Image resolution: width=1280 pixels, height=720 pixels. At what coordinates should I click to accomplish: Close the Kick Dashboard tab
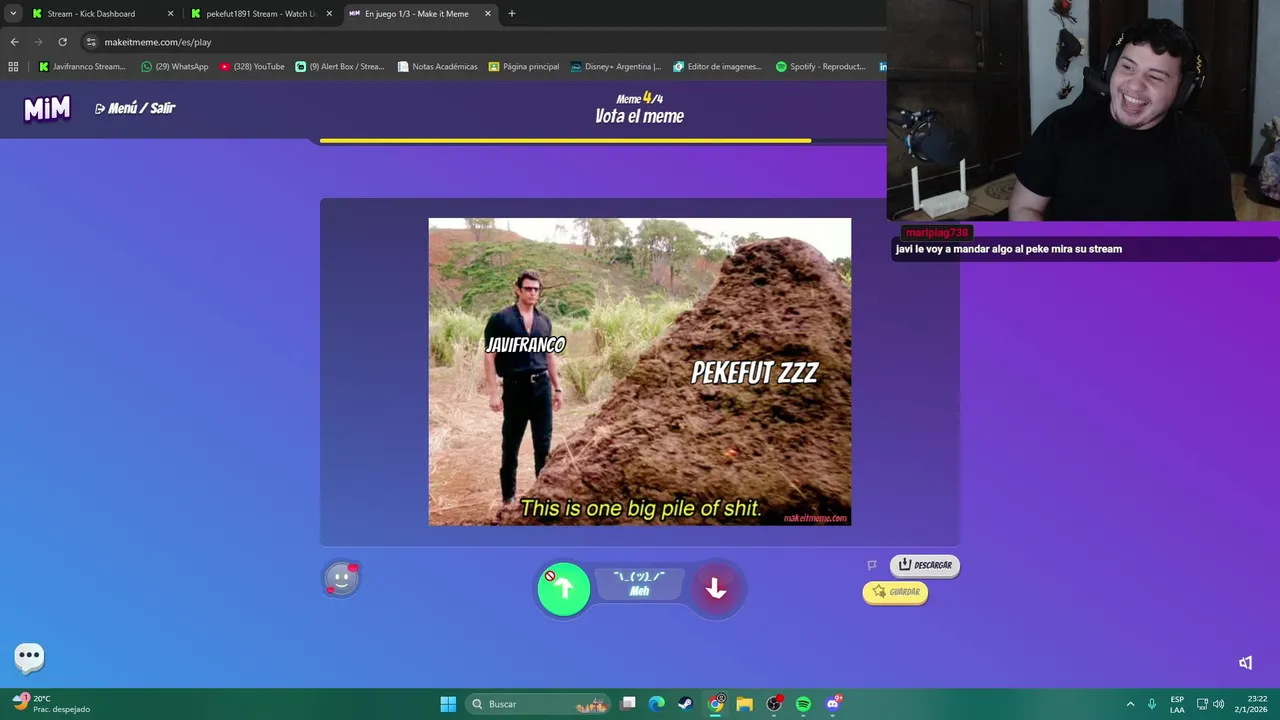point(170,14)
